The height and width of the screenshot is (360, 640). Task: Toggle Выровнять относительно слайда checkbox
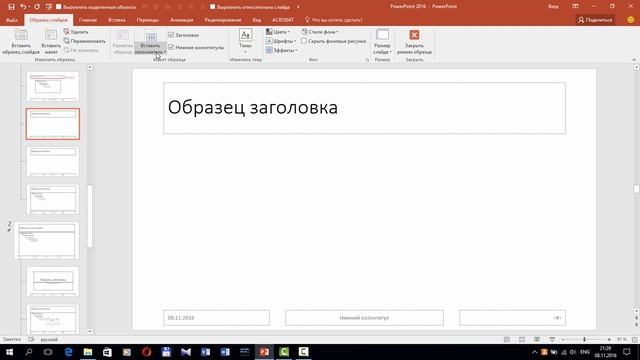[x=212, y=7]
